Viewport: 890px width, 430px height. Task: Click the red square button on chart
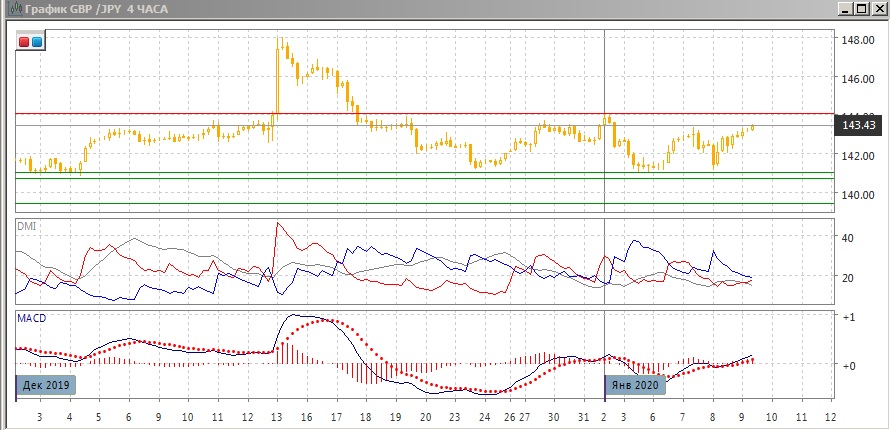25,42
